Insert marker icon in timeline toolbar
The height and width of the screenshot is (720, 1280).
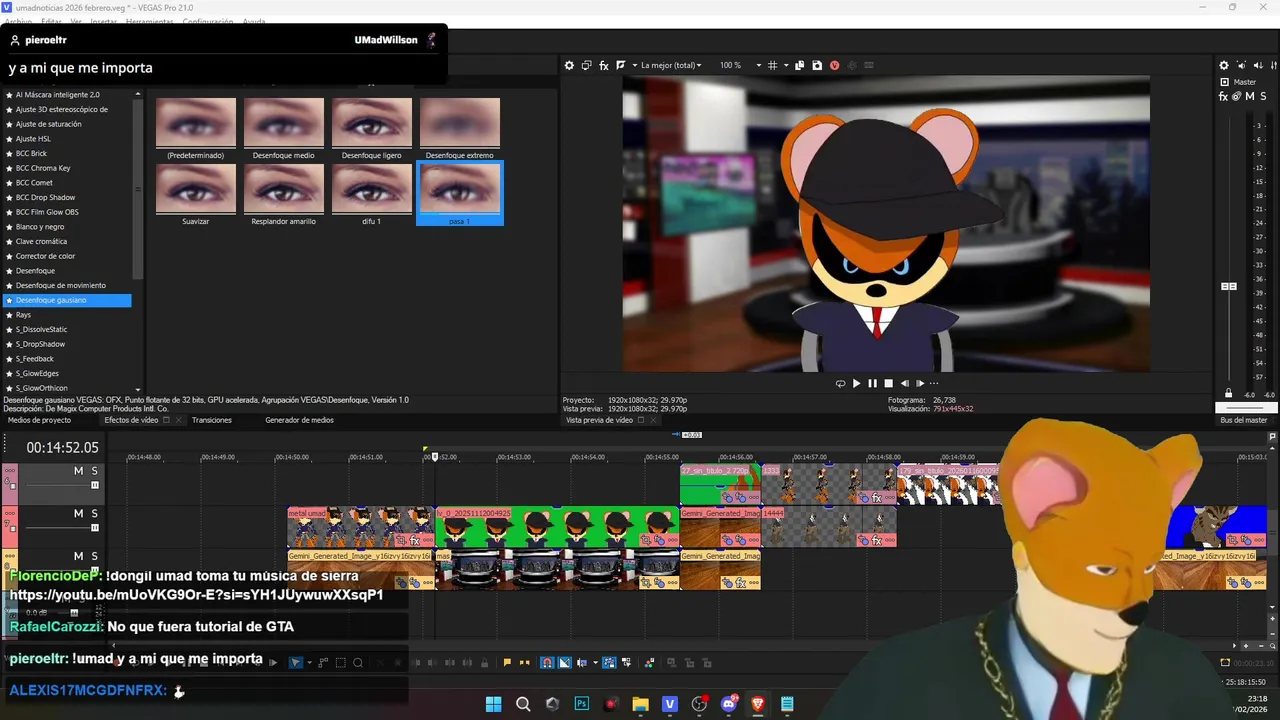[507, 662]
